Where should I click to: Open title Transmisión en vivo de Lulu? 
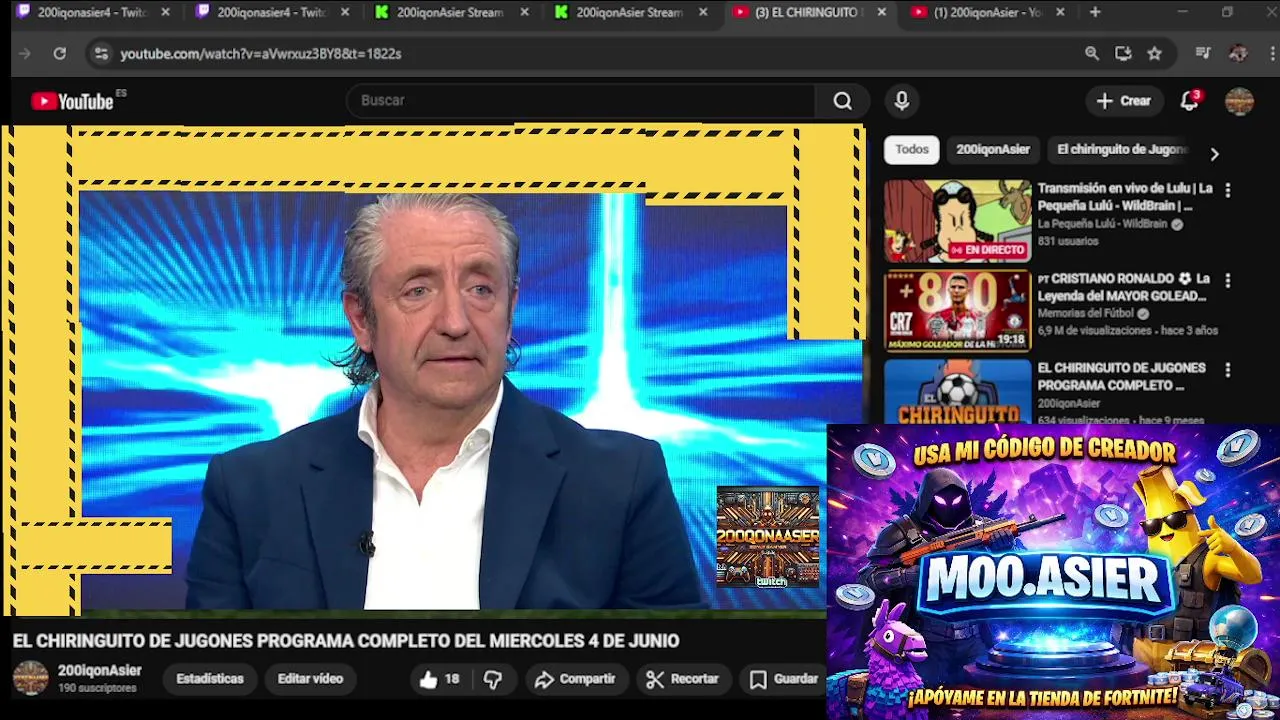[x=1125, y=197]
